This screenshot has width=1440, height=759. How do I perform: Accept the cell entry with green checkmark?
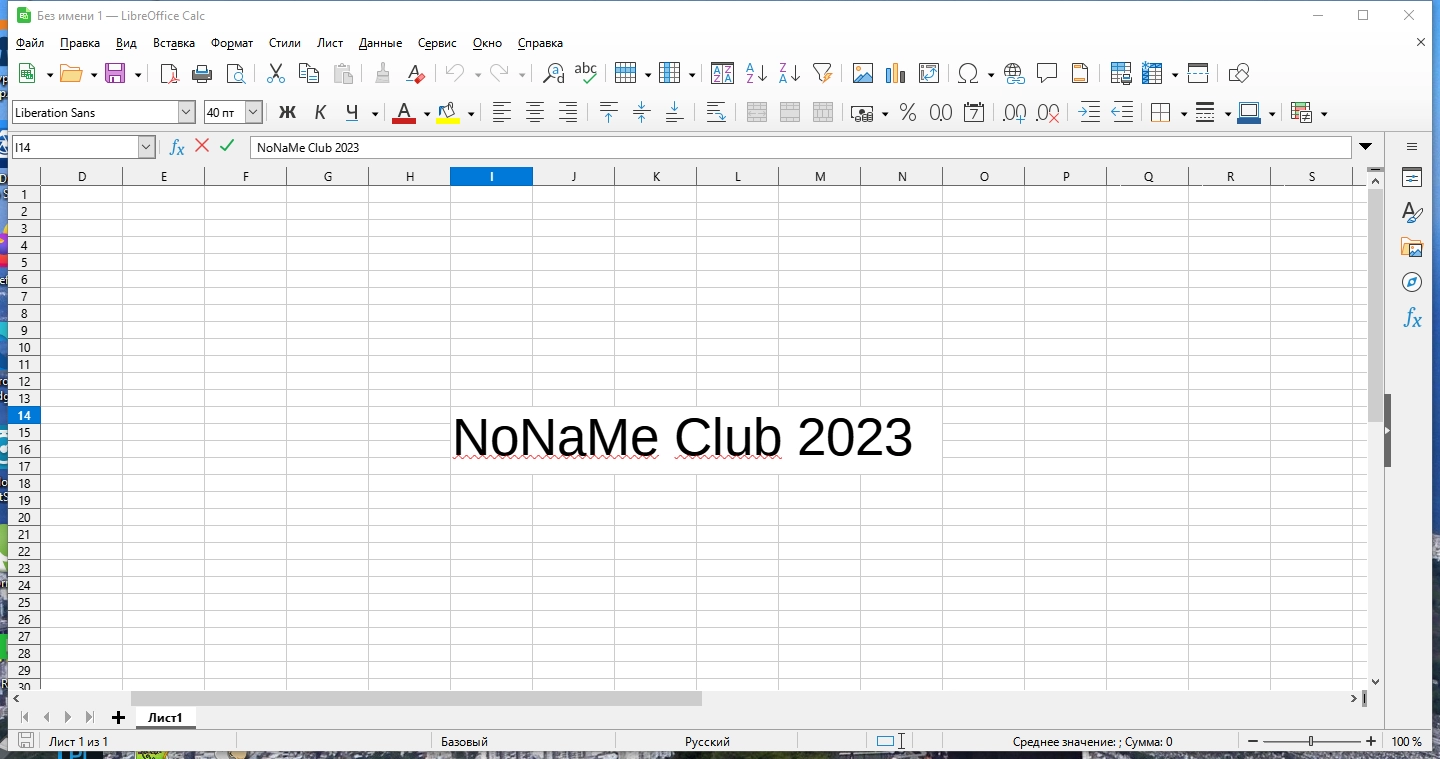coord(227,146)
